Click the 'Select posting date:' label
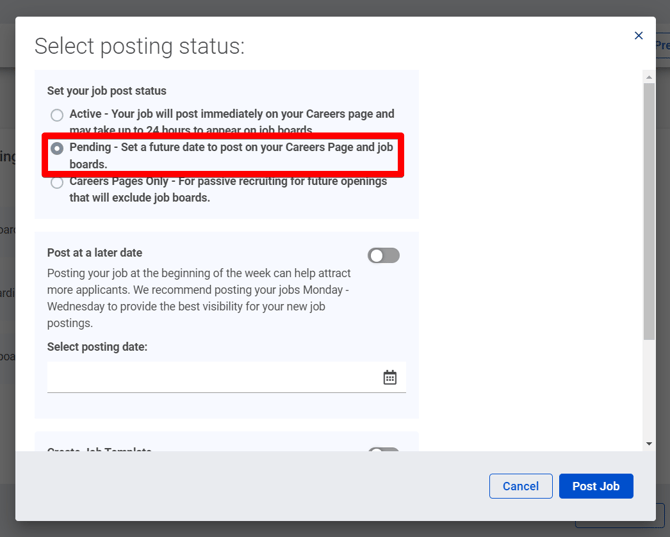 pyautogui.click(x=97, y=347)
